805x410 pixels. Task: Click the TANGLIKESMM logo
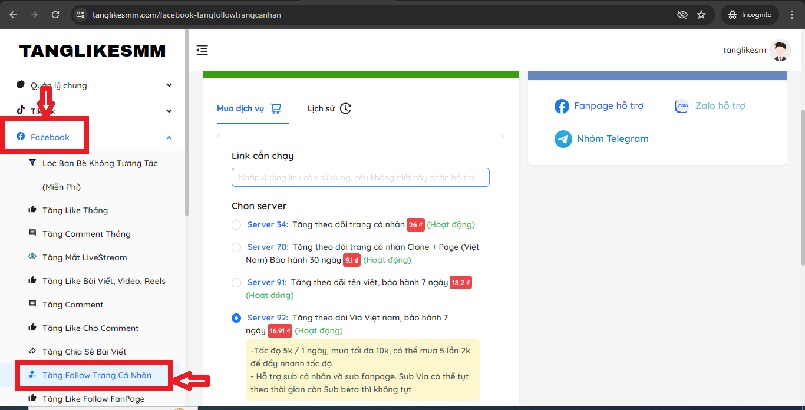[x=92, y=51]
